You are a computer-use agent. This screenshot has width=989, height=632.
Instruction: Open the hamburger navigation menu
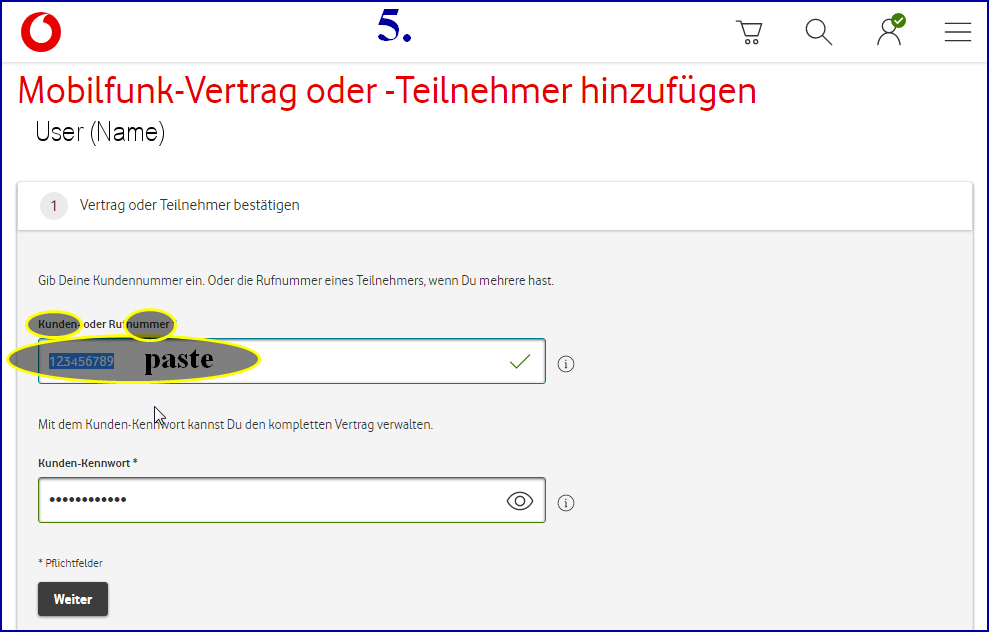pyautogui.click(x=957, y=32)
